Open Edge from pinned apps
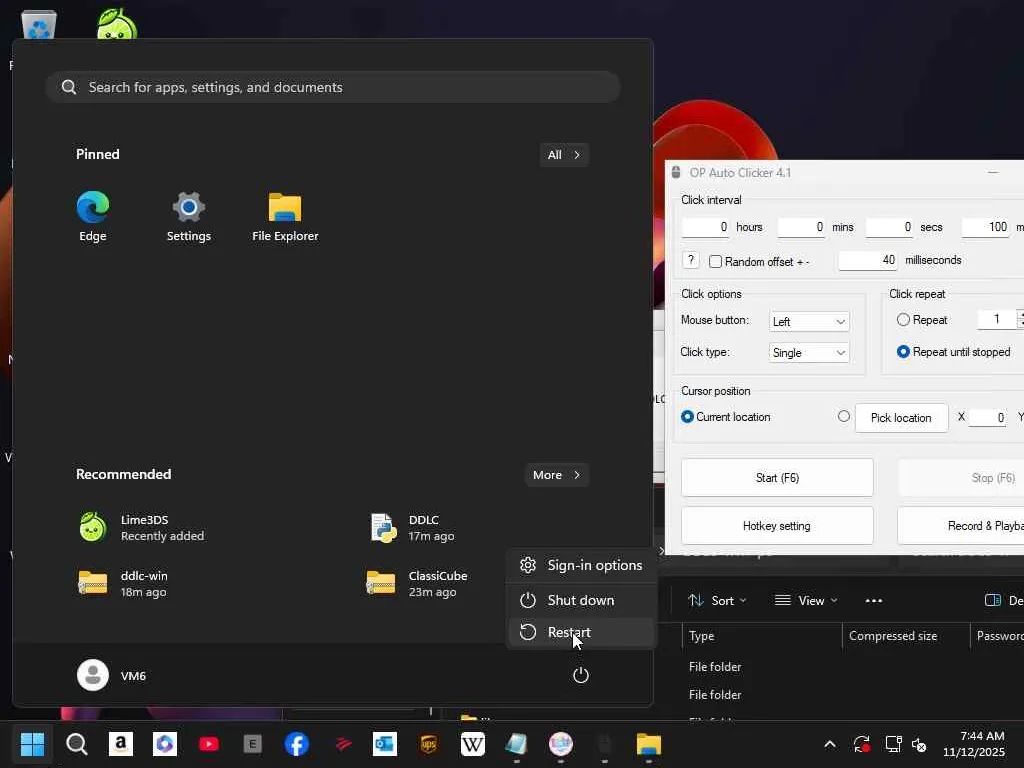This screenshot has height=768, width=1024. 93,217
